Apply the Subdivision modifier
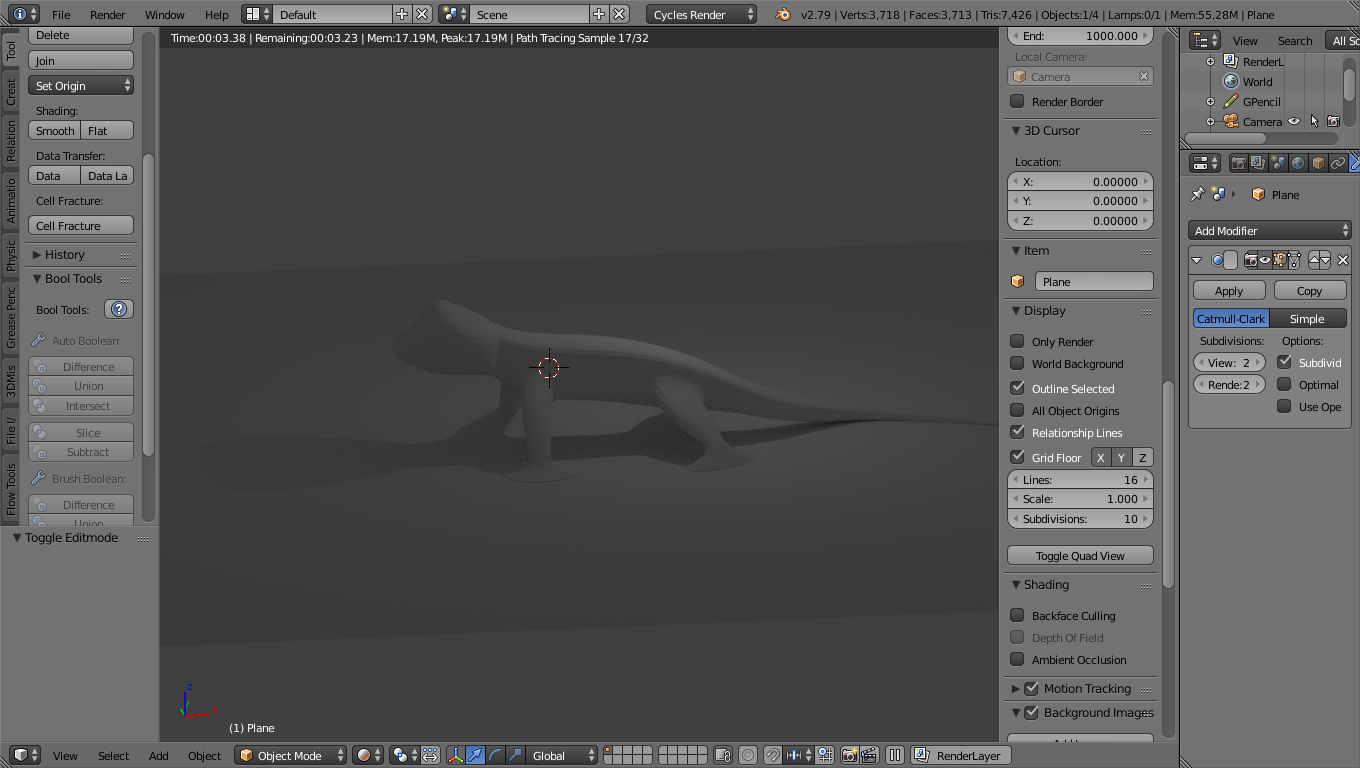 coord(1229,290)
